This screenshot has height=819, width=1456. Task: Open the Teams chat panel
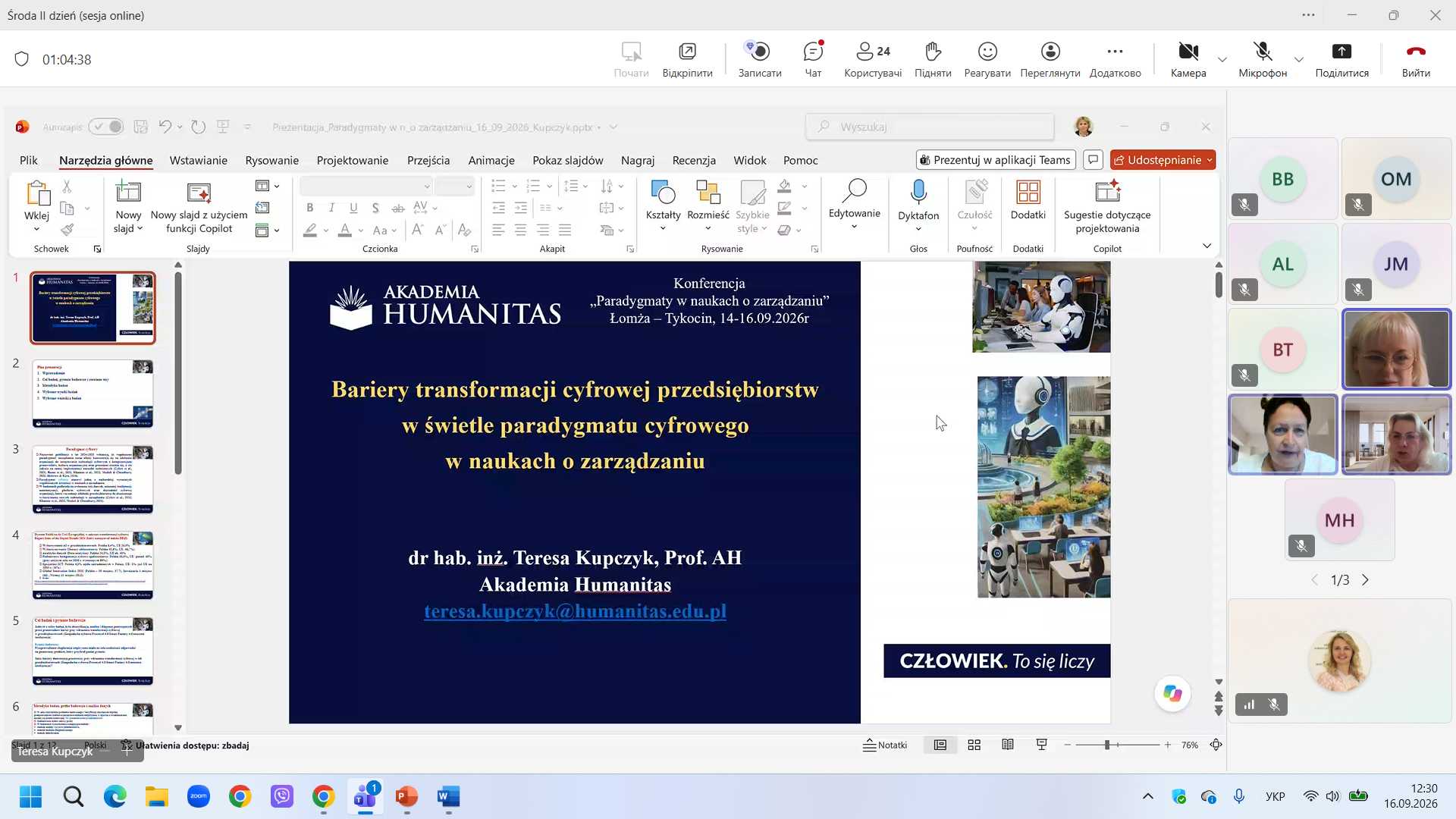pyautogui.click(x=813, y=59)
